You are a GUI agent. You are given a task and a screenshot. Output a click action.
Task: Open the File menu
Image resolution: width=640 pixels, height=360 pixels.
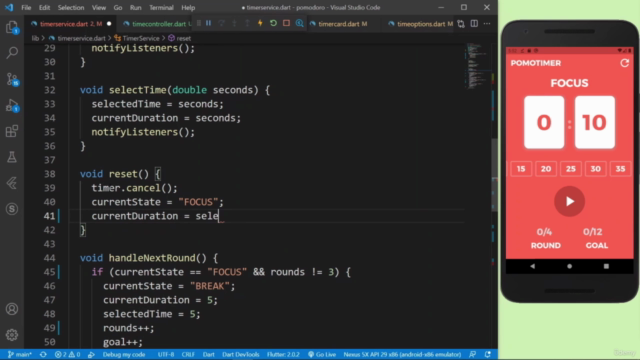click(26, 7)
